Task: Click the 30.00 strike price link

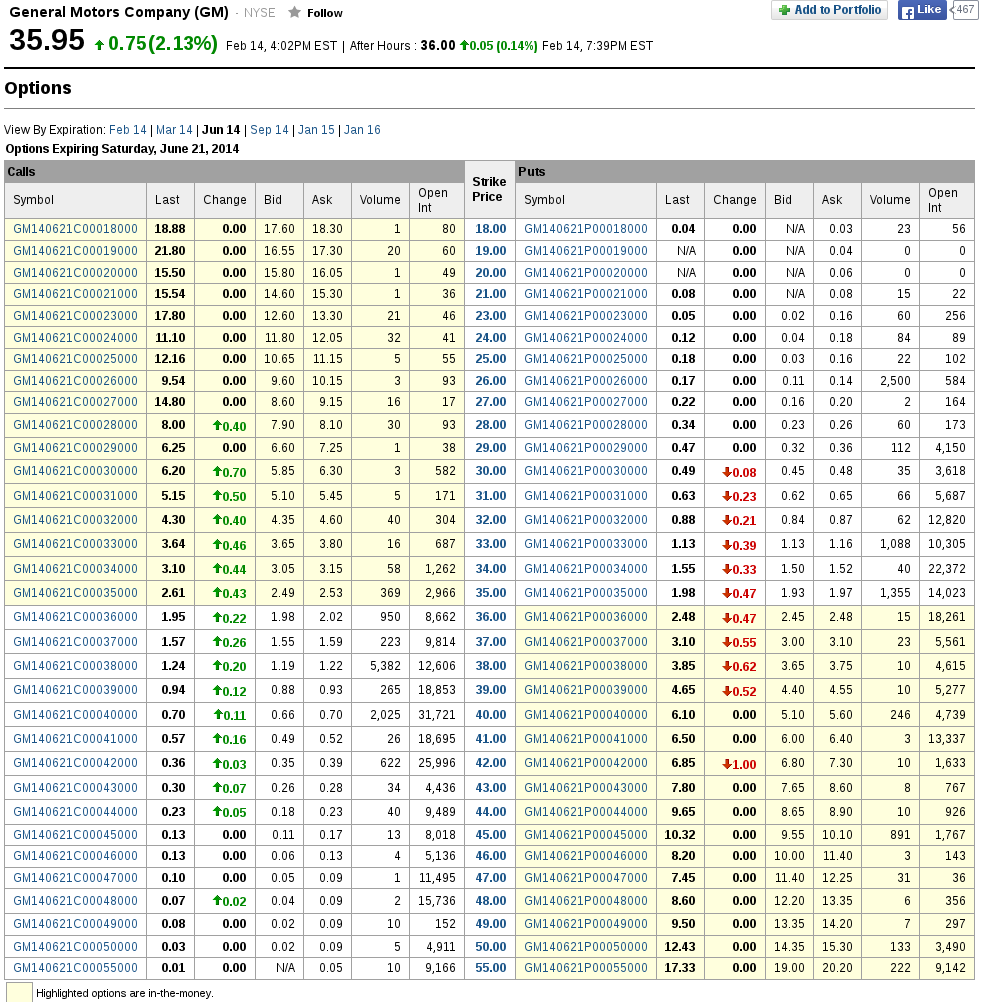Action: point(491,471)
